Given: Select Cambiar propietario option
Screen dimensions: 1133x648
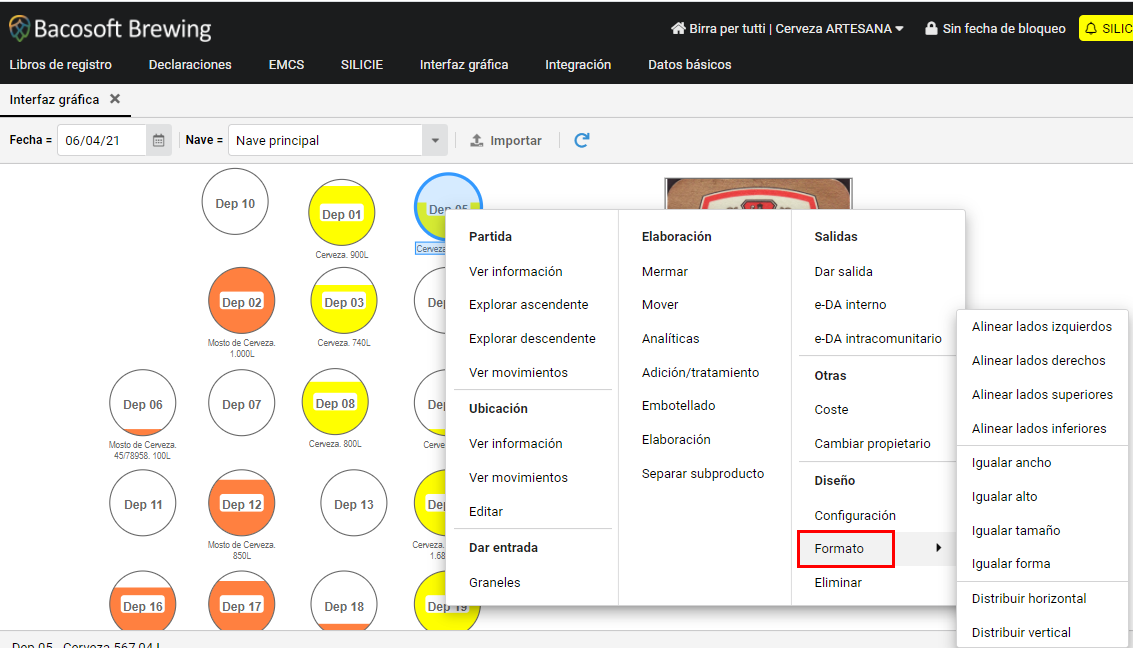Looking at the screenshot, I should click(872, 444).
